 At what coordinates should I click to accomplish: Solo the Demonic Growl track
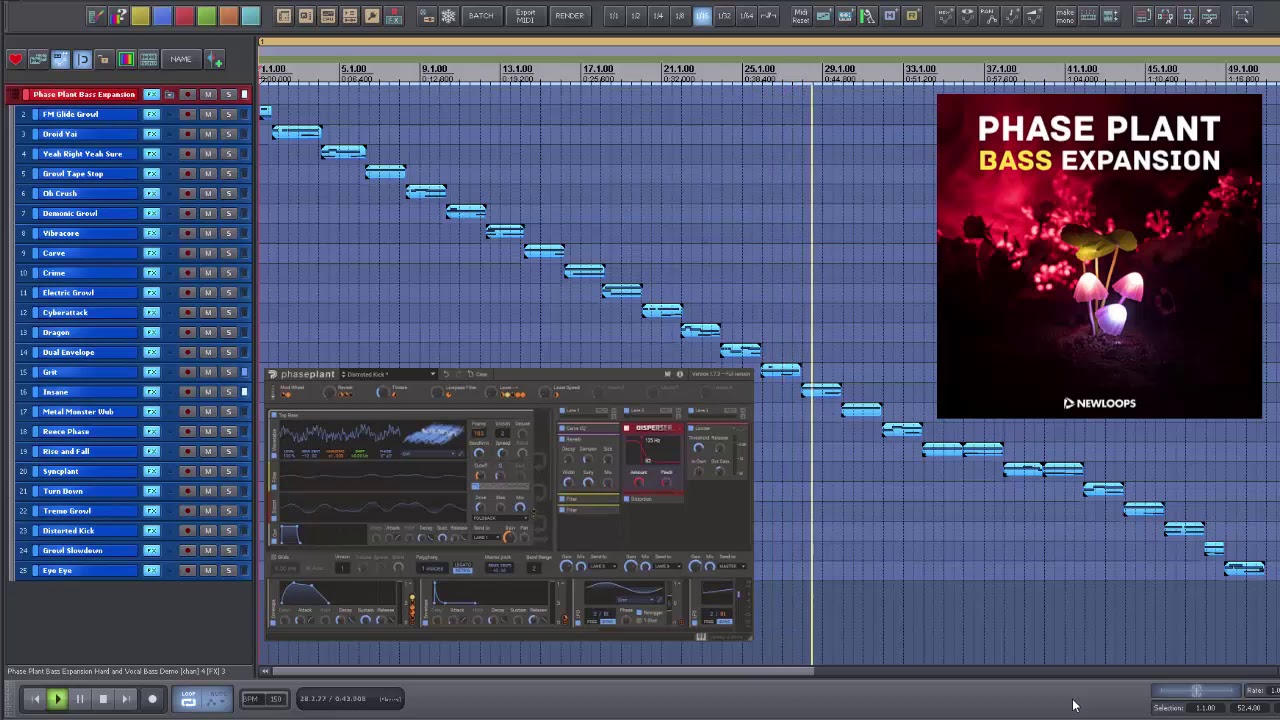click(x=228, y=213)
